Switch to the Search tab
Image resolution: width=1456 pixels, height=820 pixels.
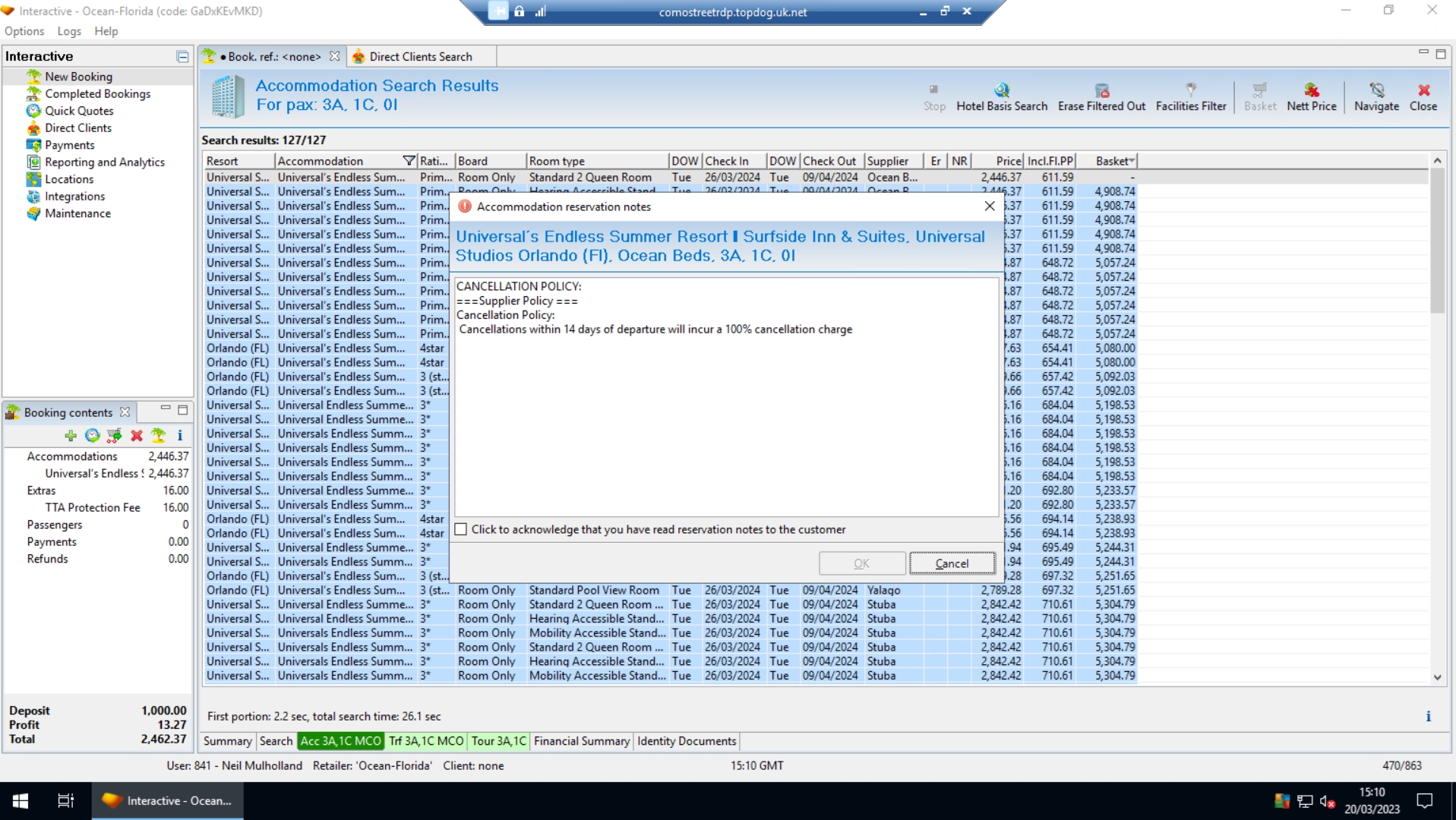pyautogui.click(x=276, y=741)
